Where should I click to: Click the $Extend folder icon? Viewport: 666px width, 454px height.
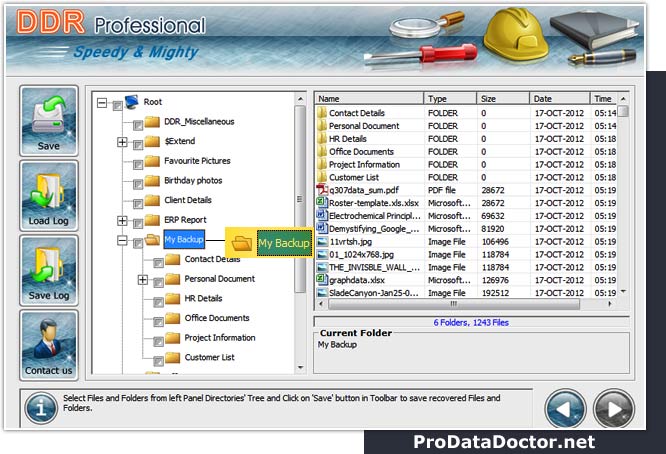click(152, 141)
